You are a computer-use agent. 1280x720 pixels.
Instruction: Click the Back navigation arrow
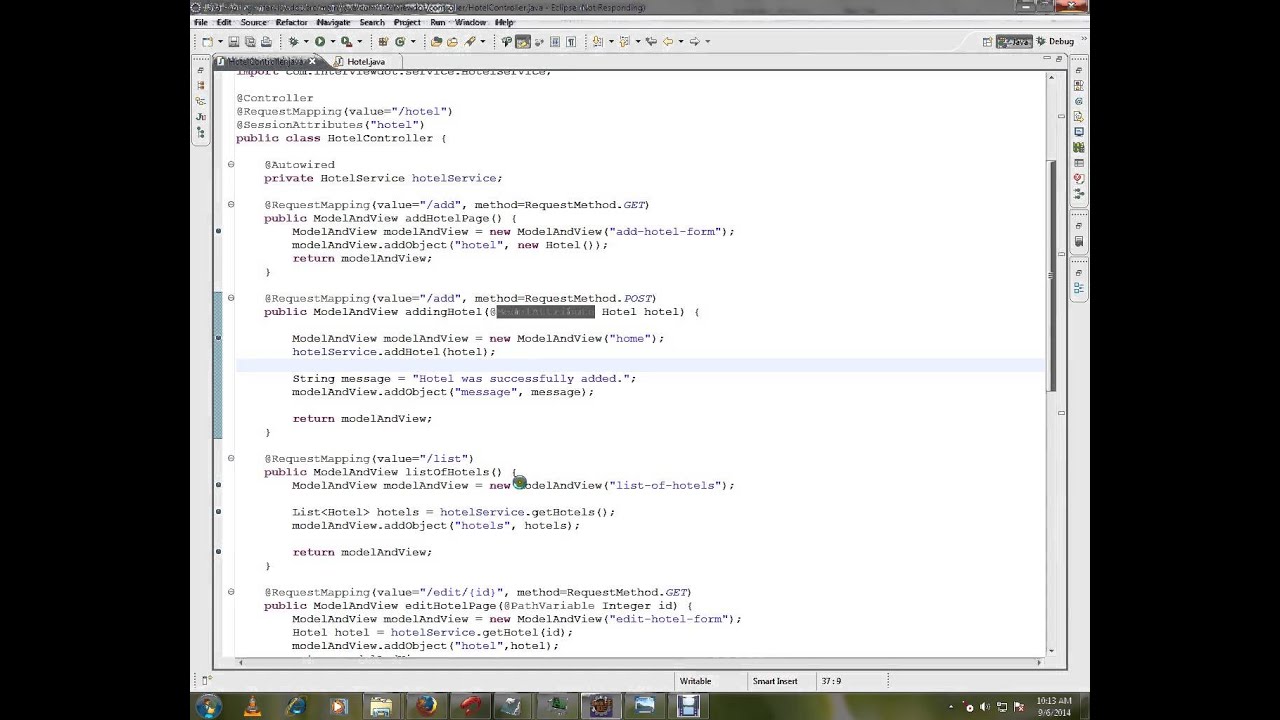[x=668, y=41]
